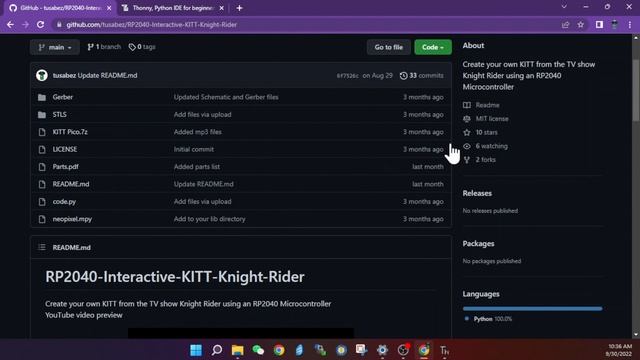The image size is (640, 360).
Task: Open the 33 commits history
Action: tap(422, 76)
